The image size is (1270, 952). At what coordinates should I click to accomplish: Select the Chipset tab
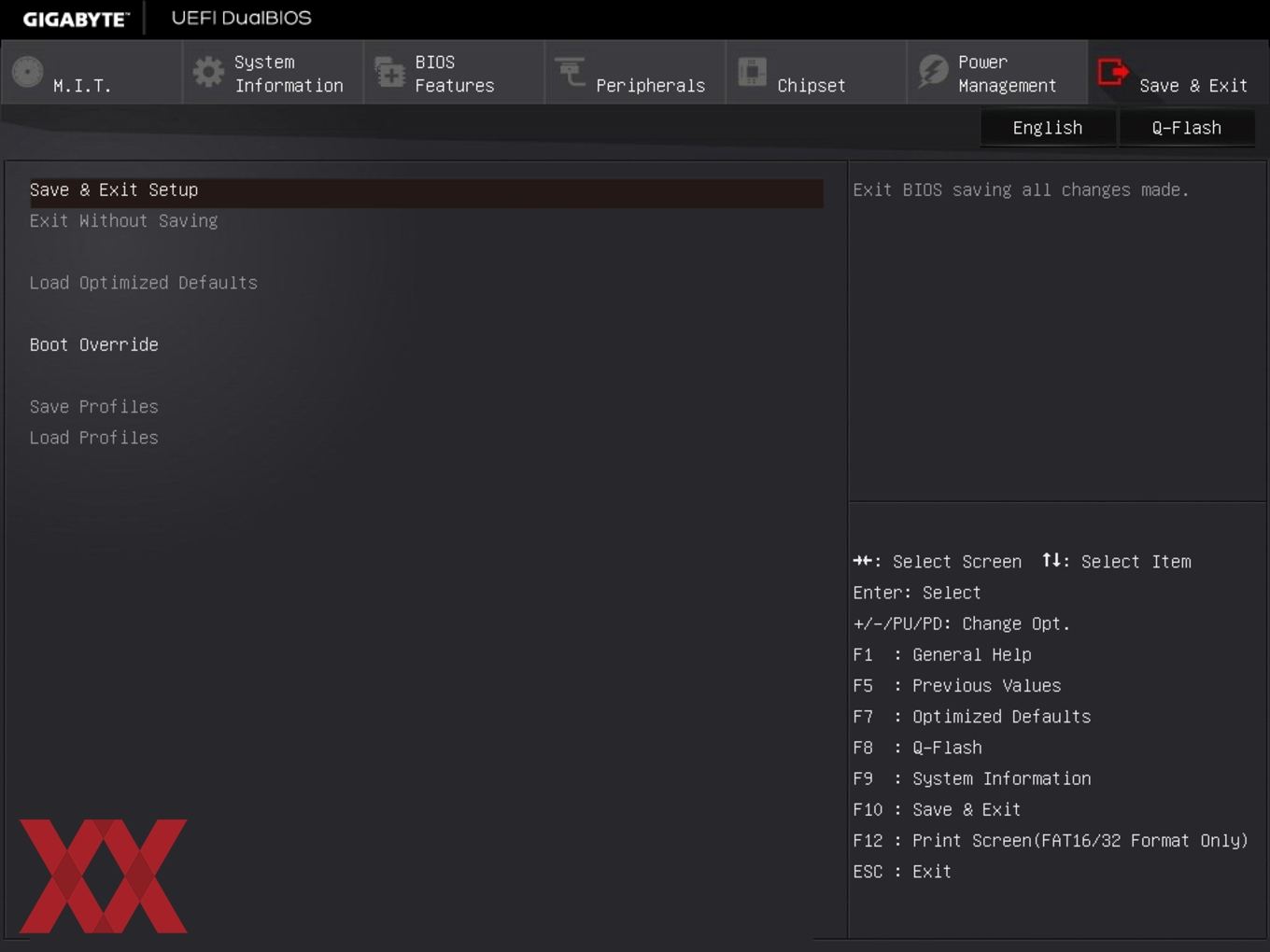click(x=816, y=72)
